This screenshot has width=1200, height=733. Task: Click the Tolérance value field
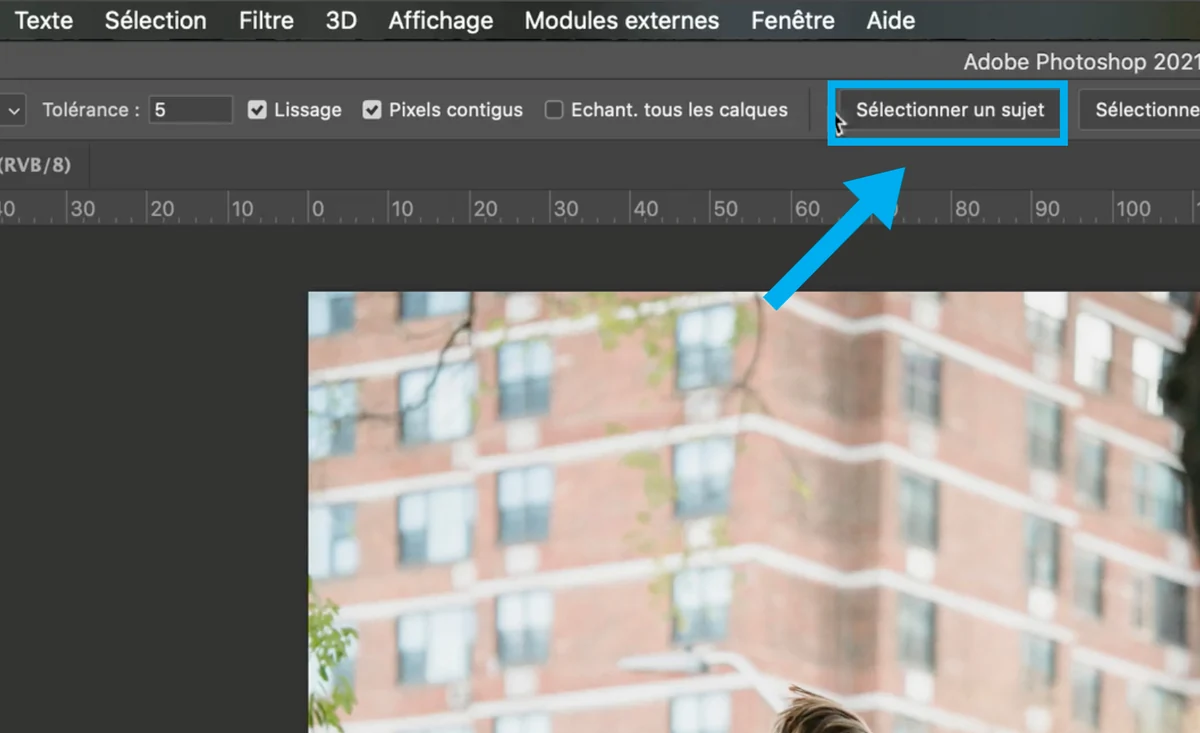point(190,110)
